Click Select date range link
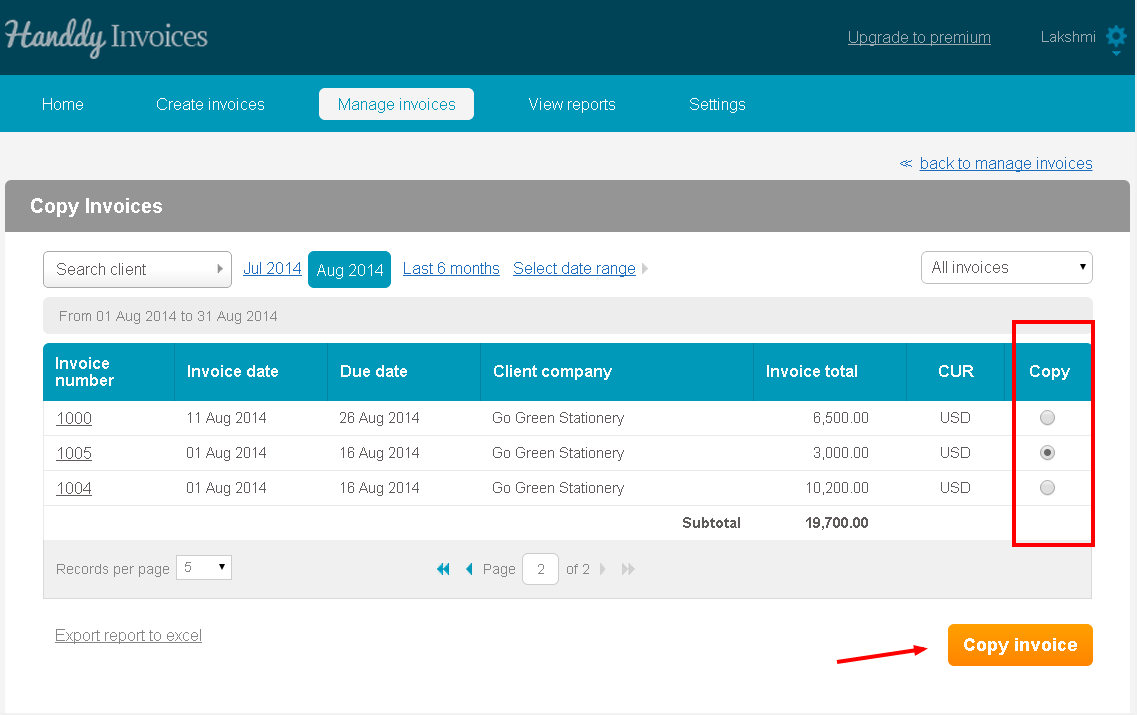The width and height of the screenshot is (1137, 715). [x=574, y=268]
